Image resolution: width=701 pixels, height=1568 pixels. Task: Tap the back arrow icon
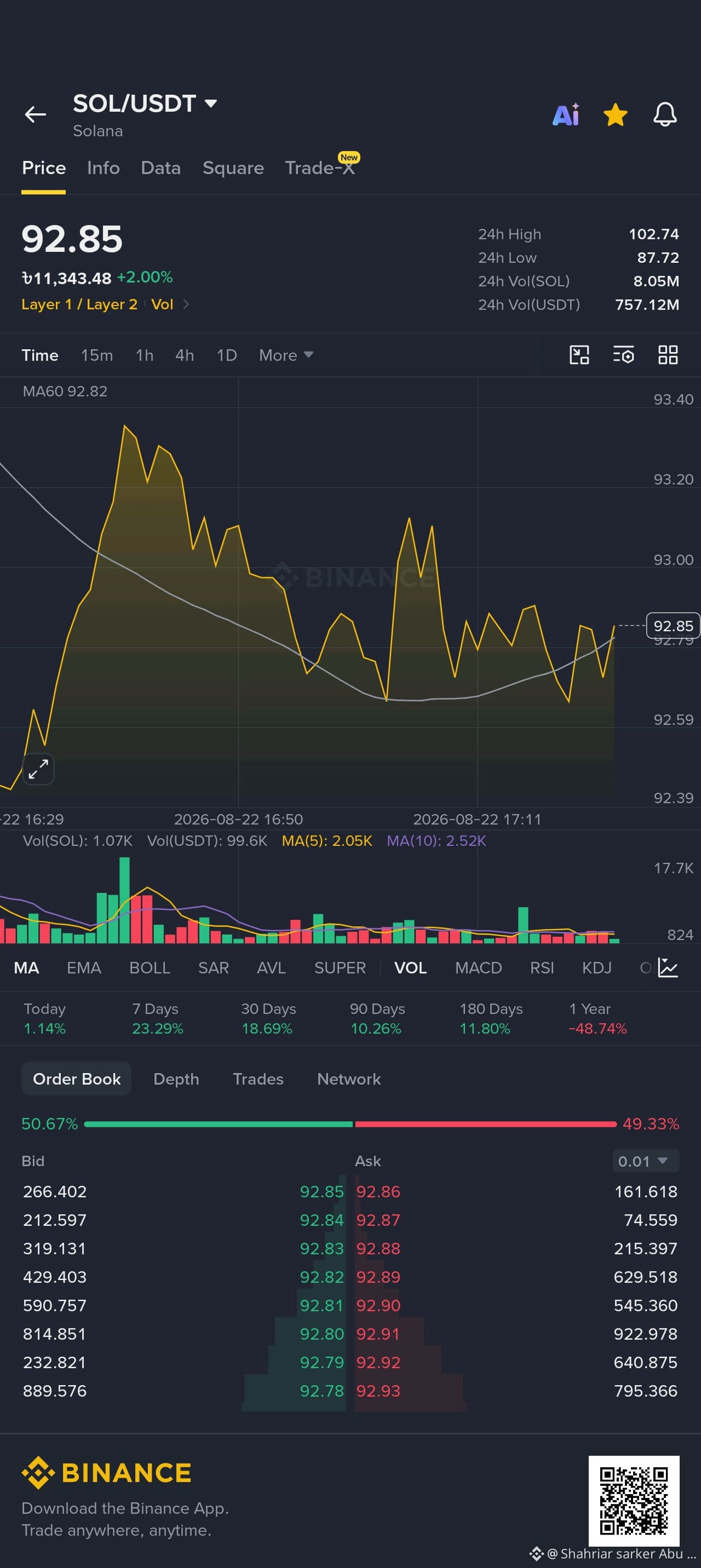(x=36, y=114)
